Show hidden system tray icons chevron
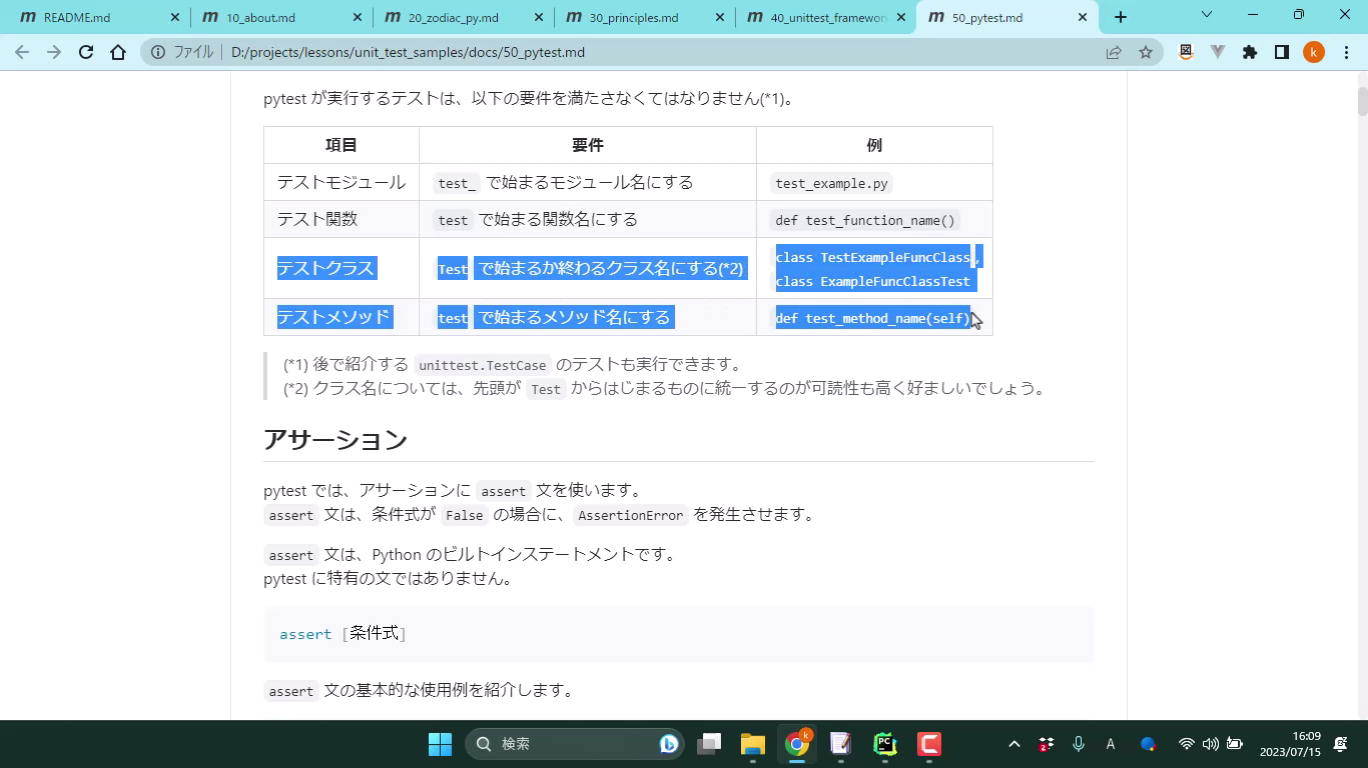 click(1014, 744)
